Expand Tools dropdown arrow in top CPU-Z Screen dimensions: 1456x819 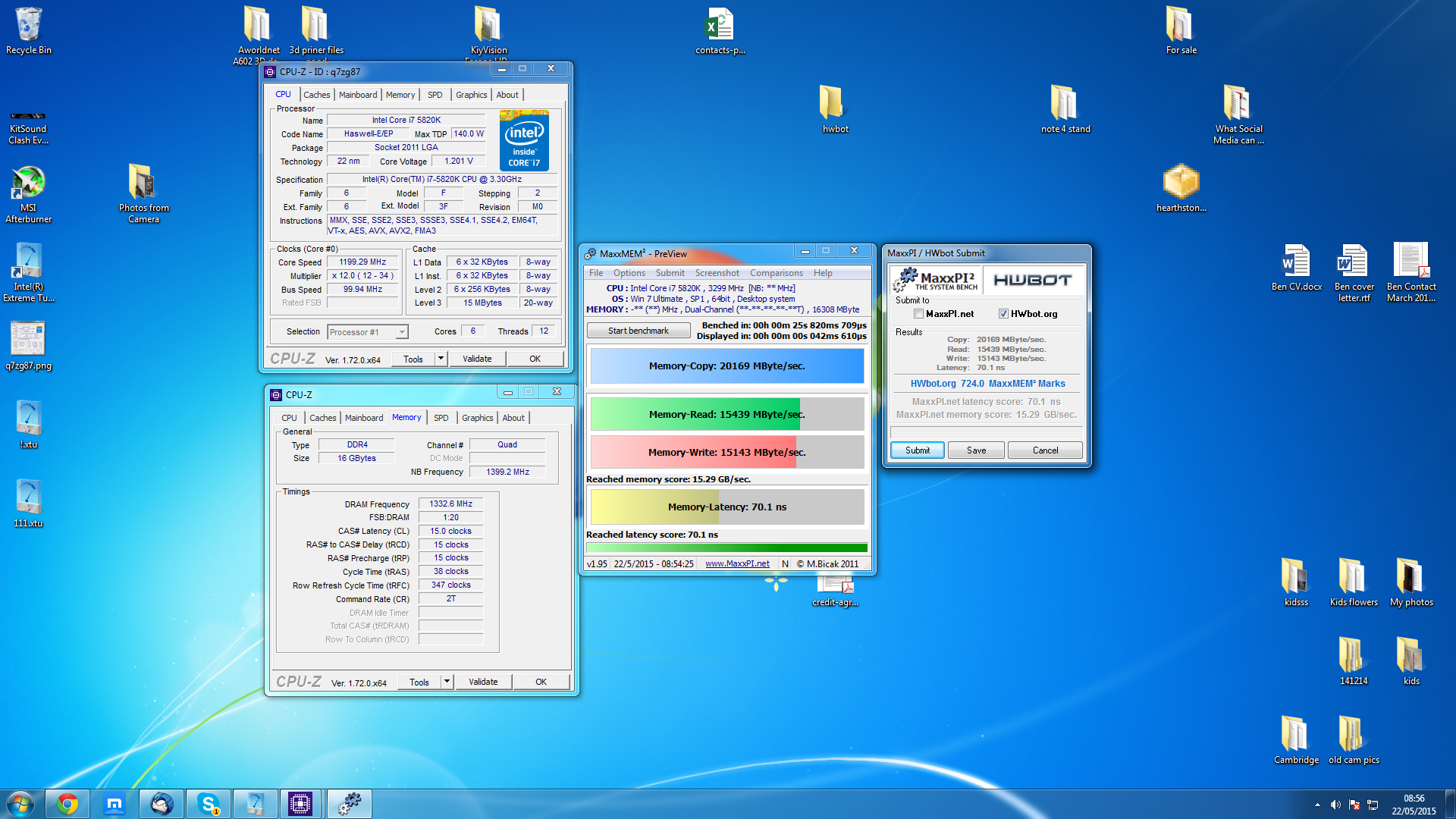point(441,359)
